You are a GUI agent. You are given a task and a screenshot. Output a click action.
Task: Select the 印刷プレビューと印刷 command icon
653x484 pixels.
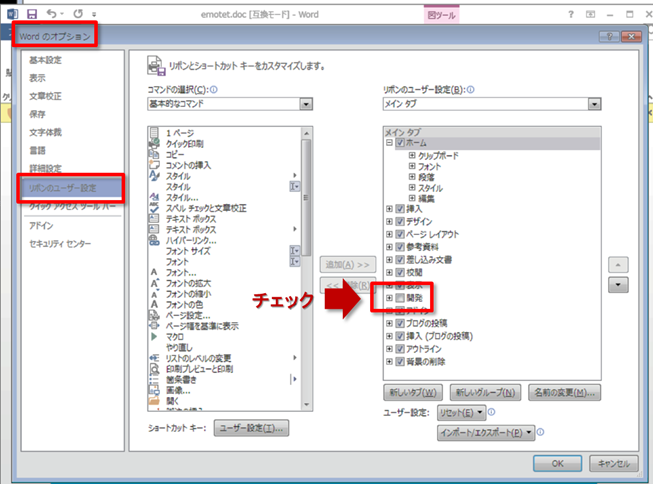(154, 369)
